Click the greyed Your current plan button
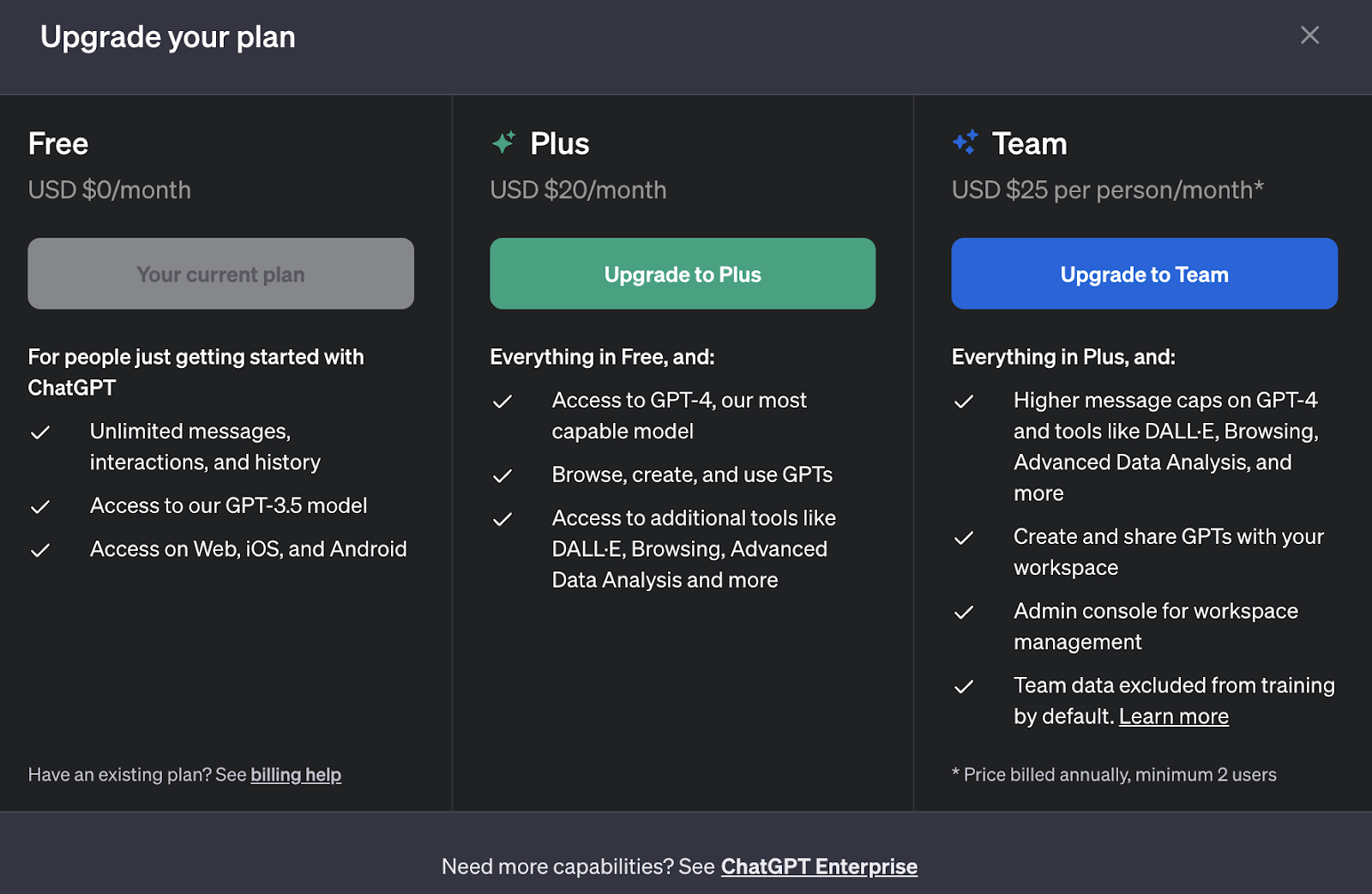The height and width of the screenshot is (894, 1372). 220,274
